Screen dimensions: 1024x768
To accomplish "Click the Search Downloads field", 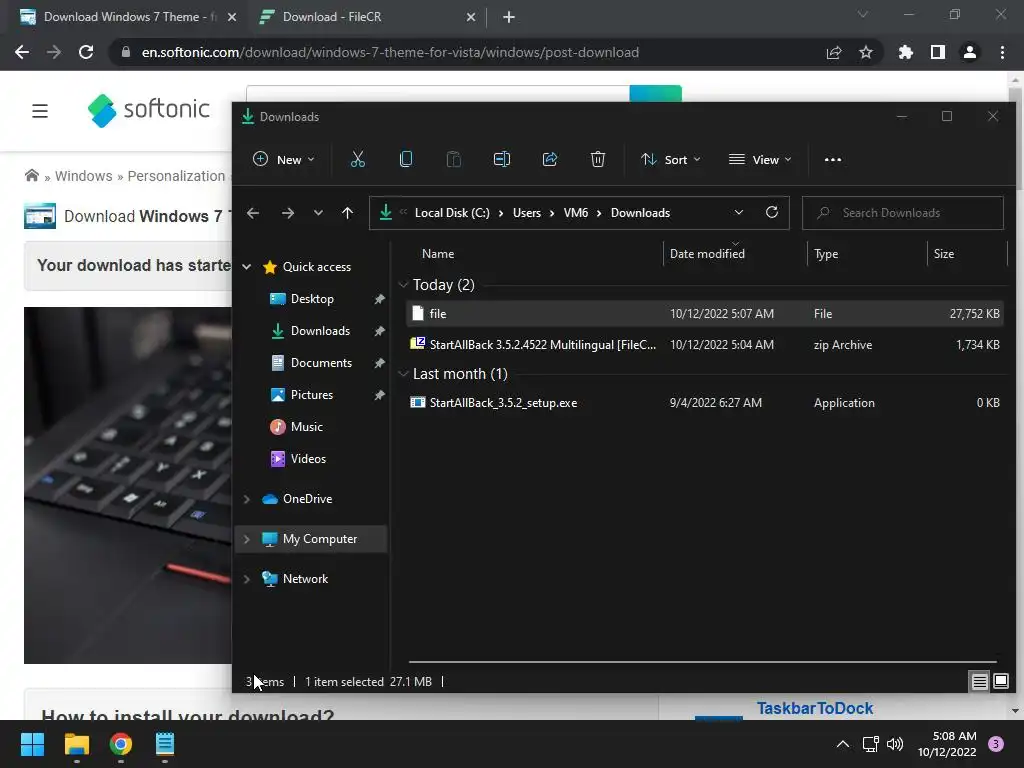I will (903, 213).
